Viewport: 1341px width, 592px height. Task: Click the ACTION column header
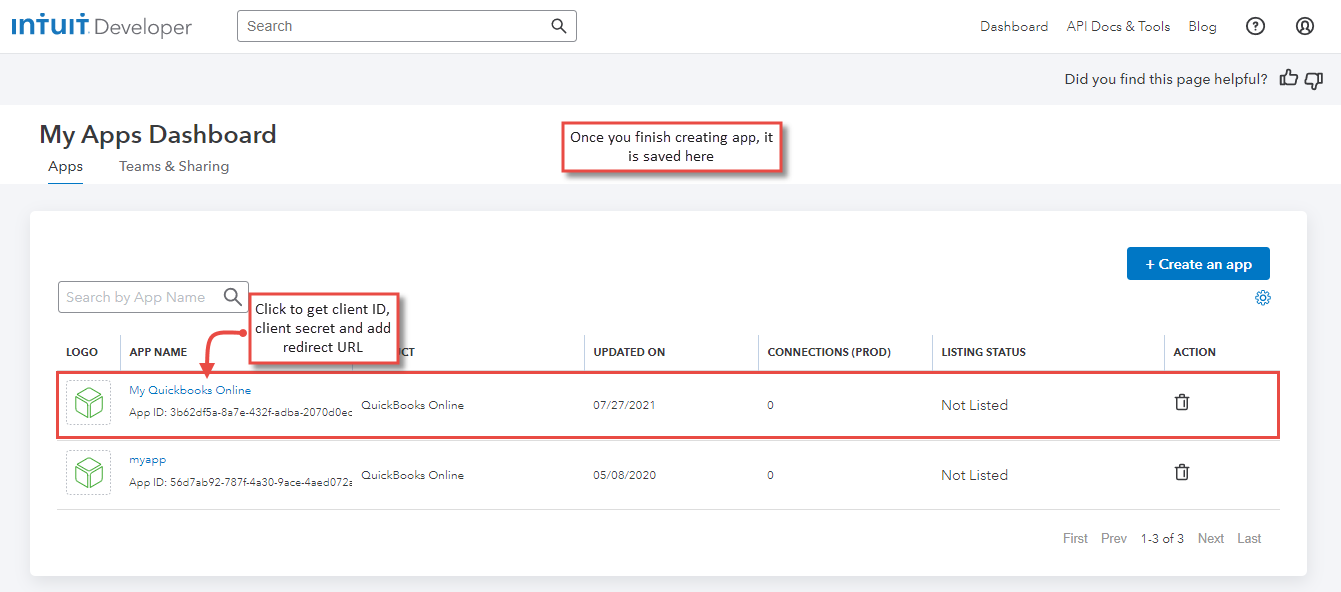coord(1195,352)
